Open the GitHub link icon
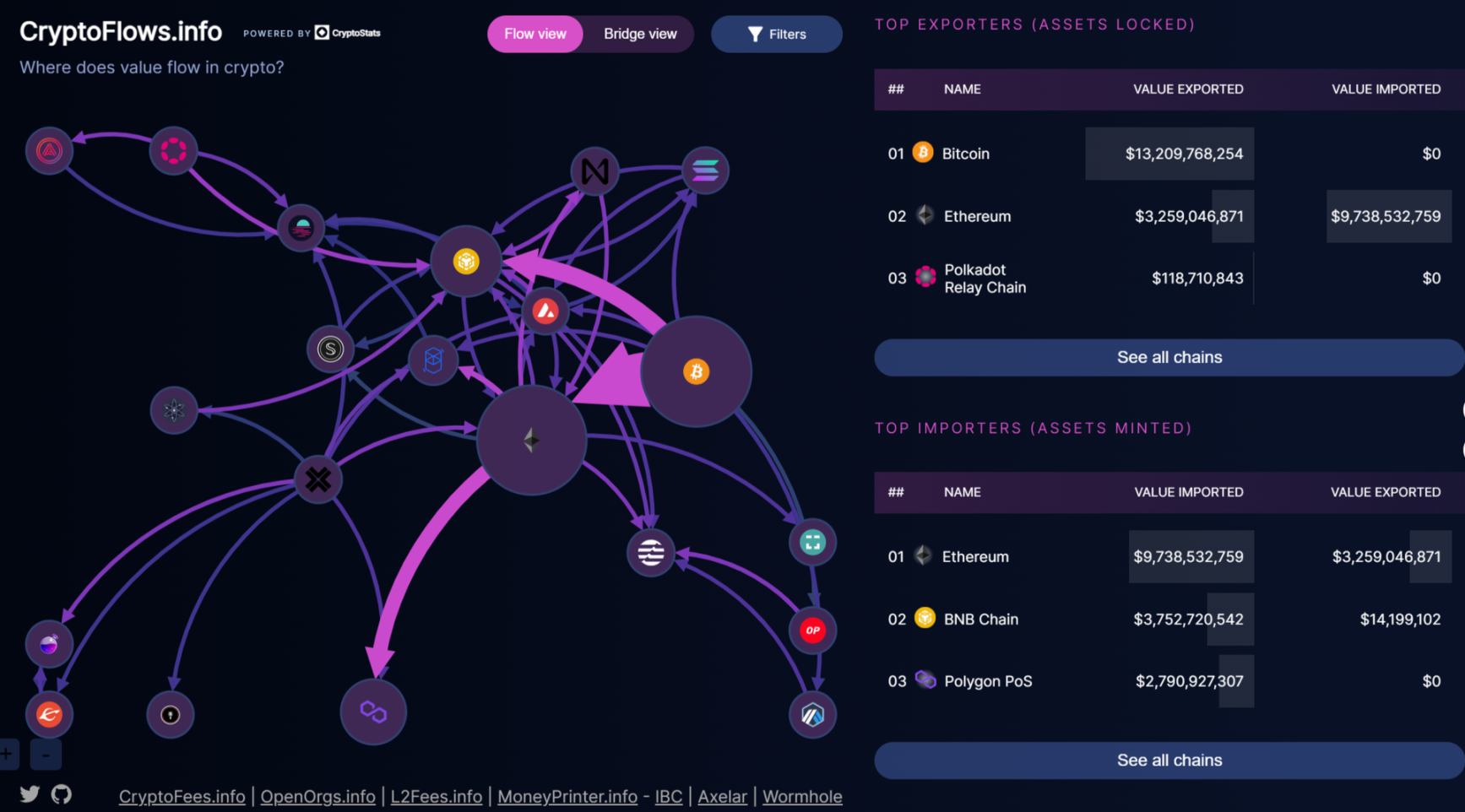 (62, 794)
